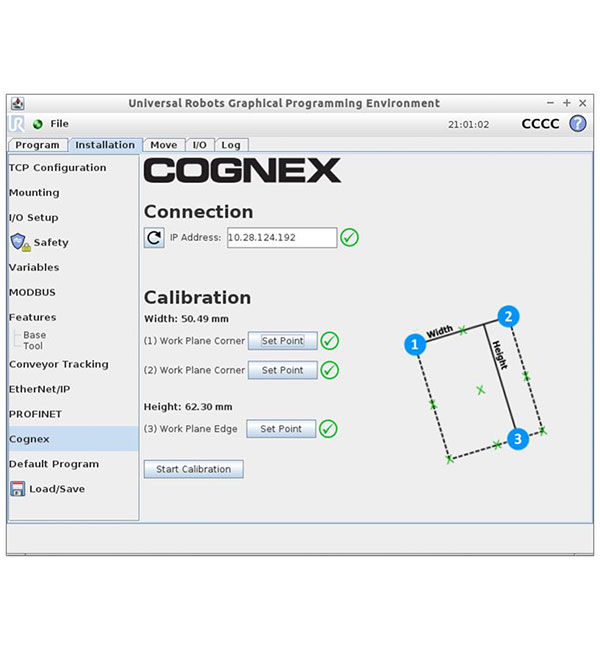Click the Calibration heading
The height and width of the screenshot is (650, 600).
pyautogui.click(x=197, y=298)
